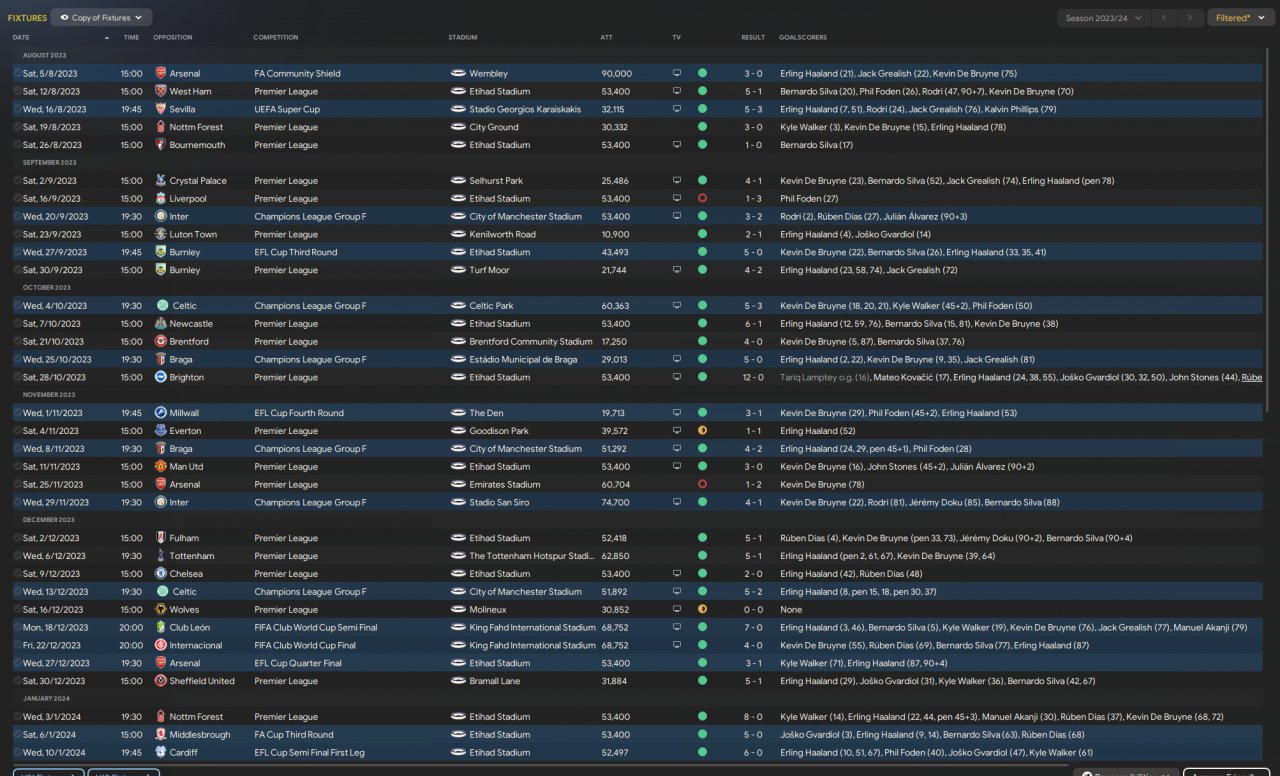Open the FA Community Shield competition link

(298, 73)
